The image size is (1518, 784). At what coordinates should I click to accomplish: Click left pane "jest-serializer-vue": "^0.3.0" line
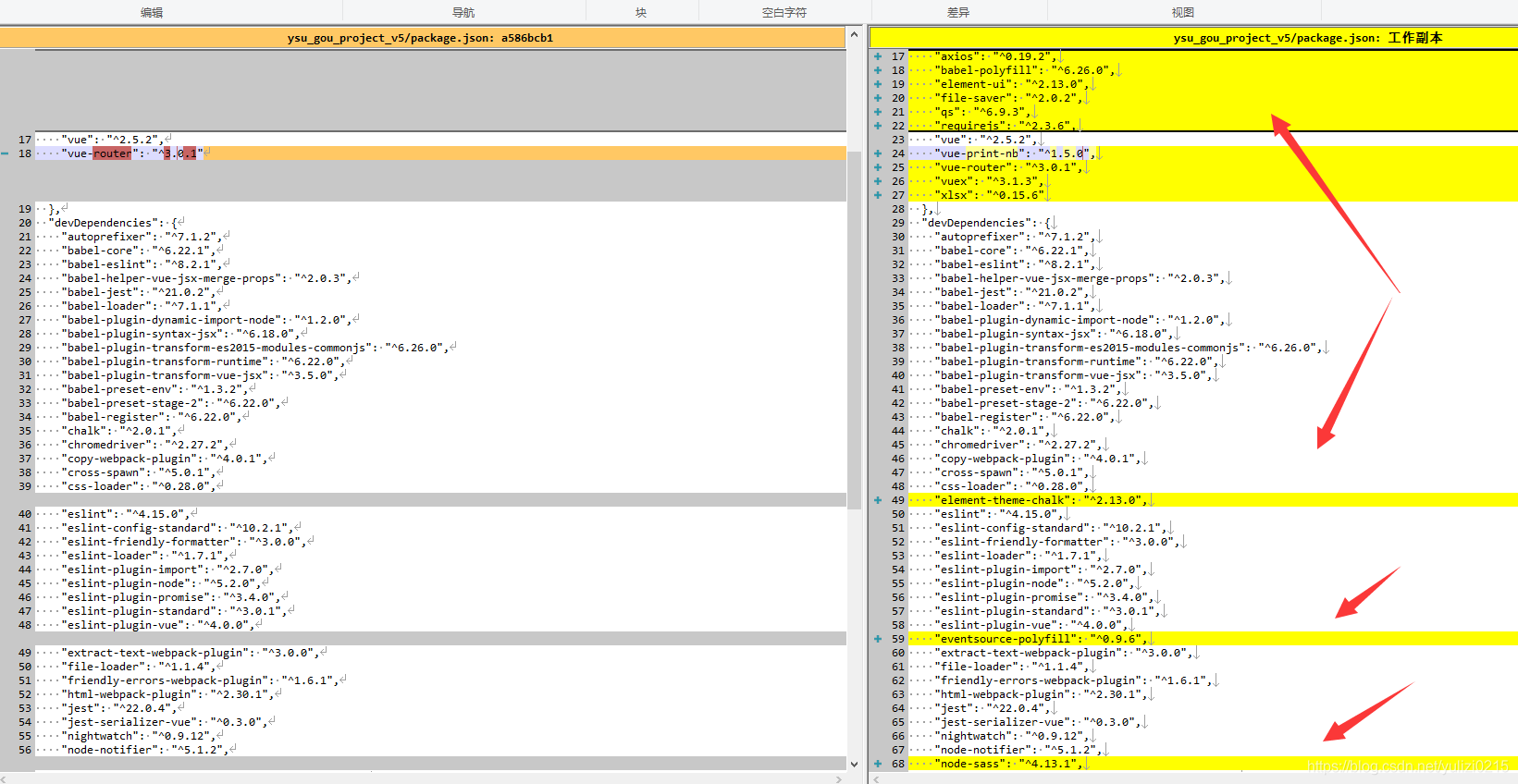[x=440, y=722]
